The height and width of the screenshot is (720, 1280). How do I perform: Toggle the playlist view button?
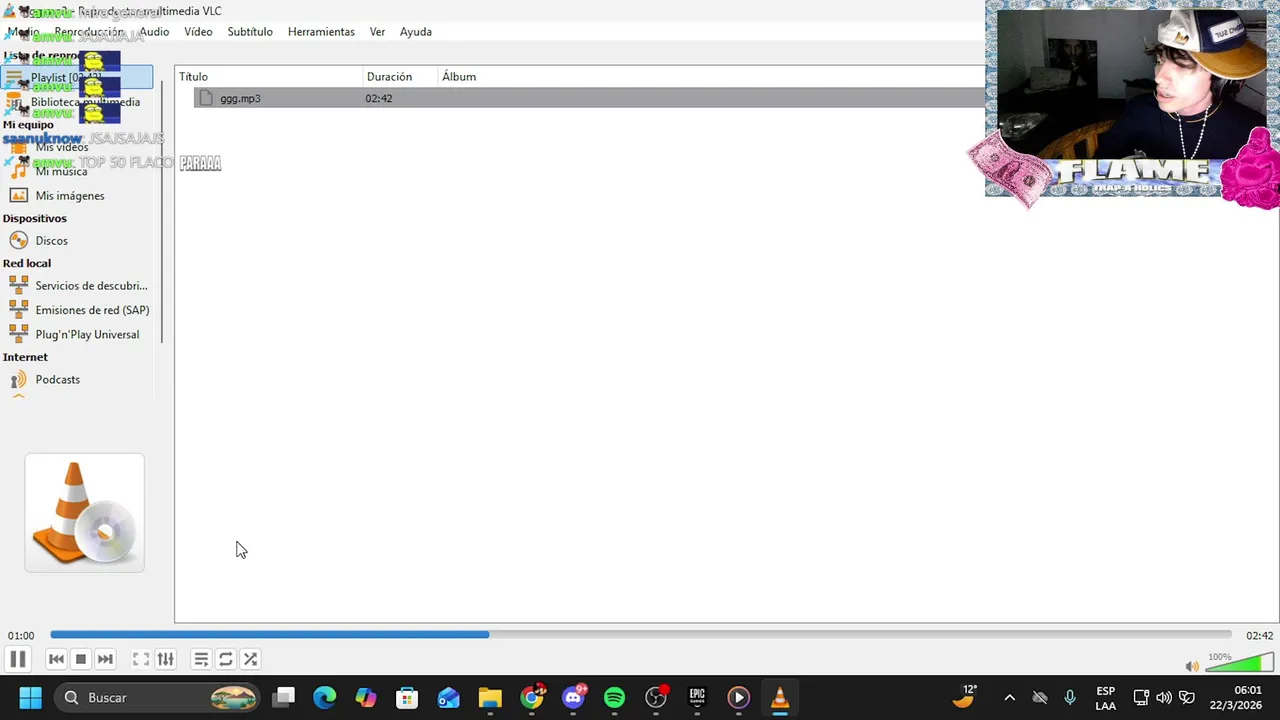pos(201,659)
